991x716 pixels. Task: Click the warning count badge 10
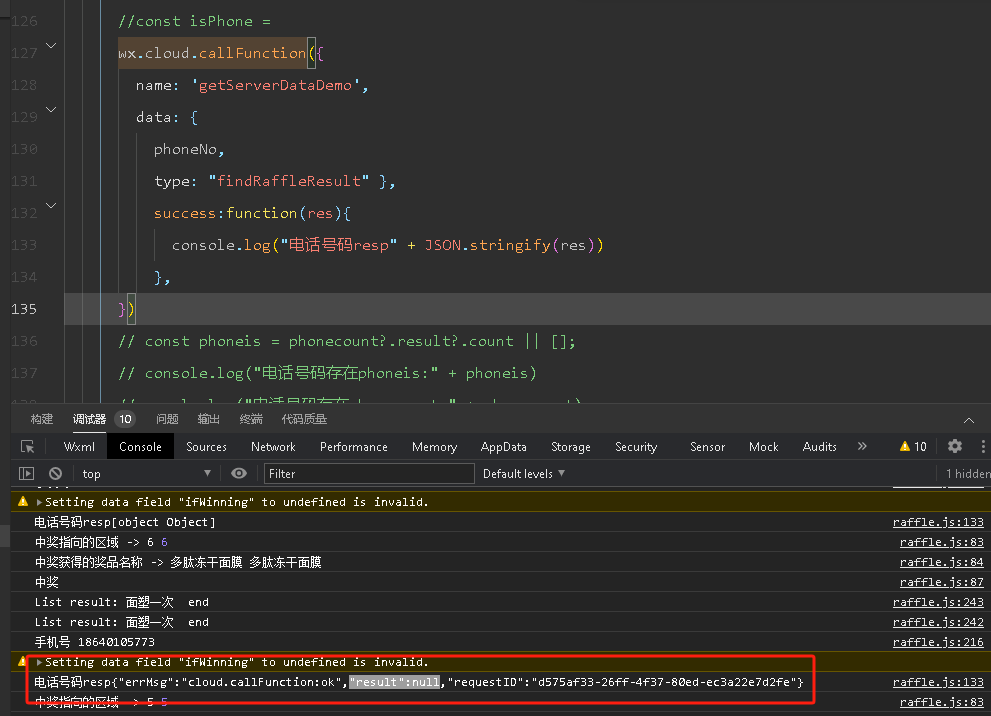[x=913, y=447]
